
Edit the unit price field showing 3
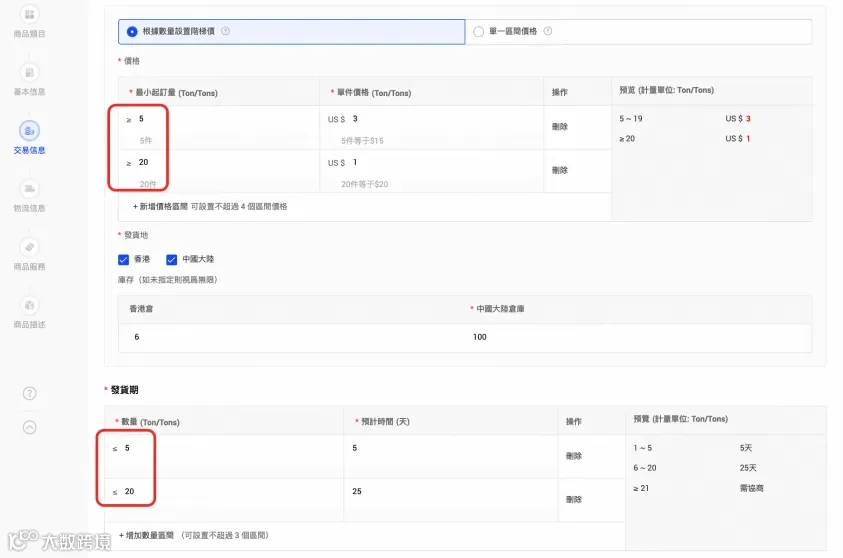(444, 119)
